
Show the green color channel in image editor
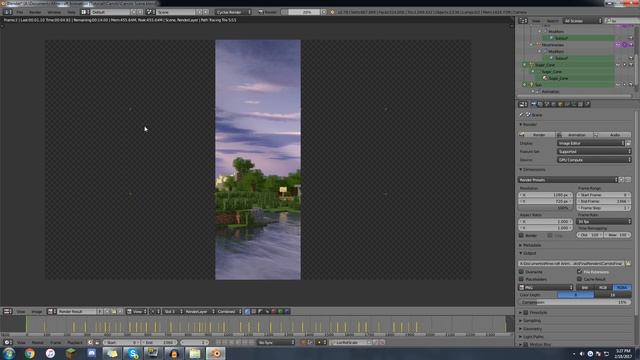[x=280, y=311]
